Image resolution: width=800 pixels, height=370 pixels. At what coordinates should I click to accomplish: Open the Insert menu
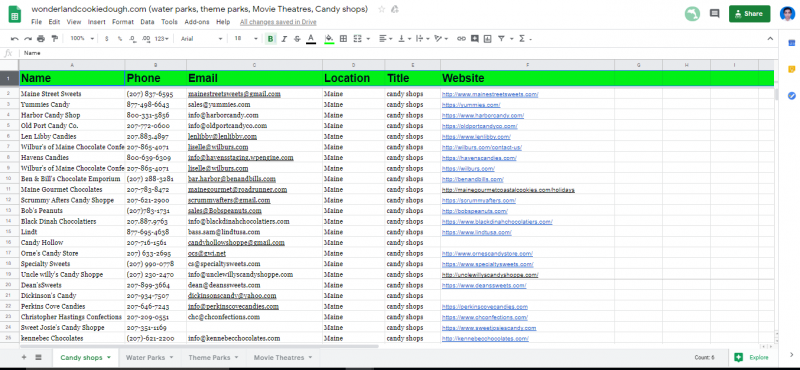click(96, 22)
